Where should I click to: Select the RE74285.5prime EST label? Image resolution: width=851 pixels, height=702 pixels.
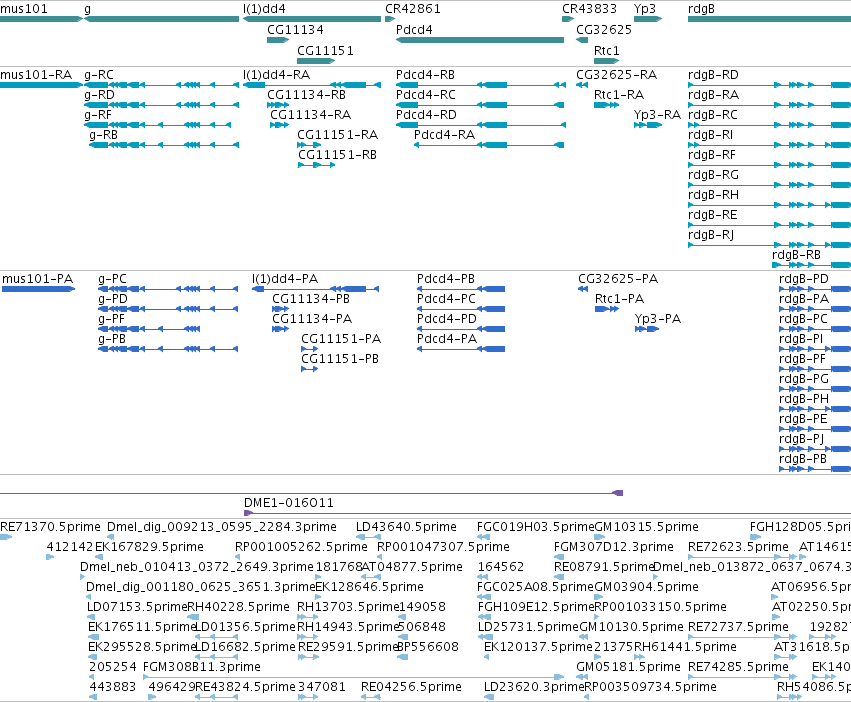[x=738, y=667]
